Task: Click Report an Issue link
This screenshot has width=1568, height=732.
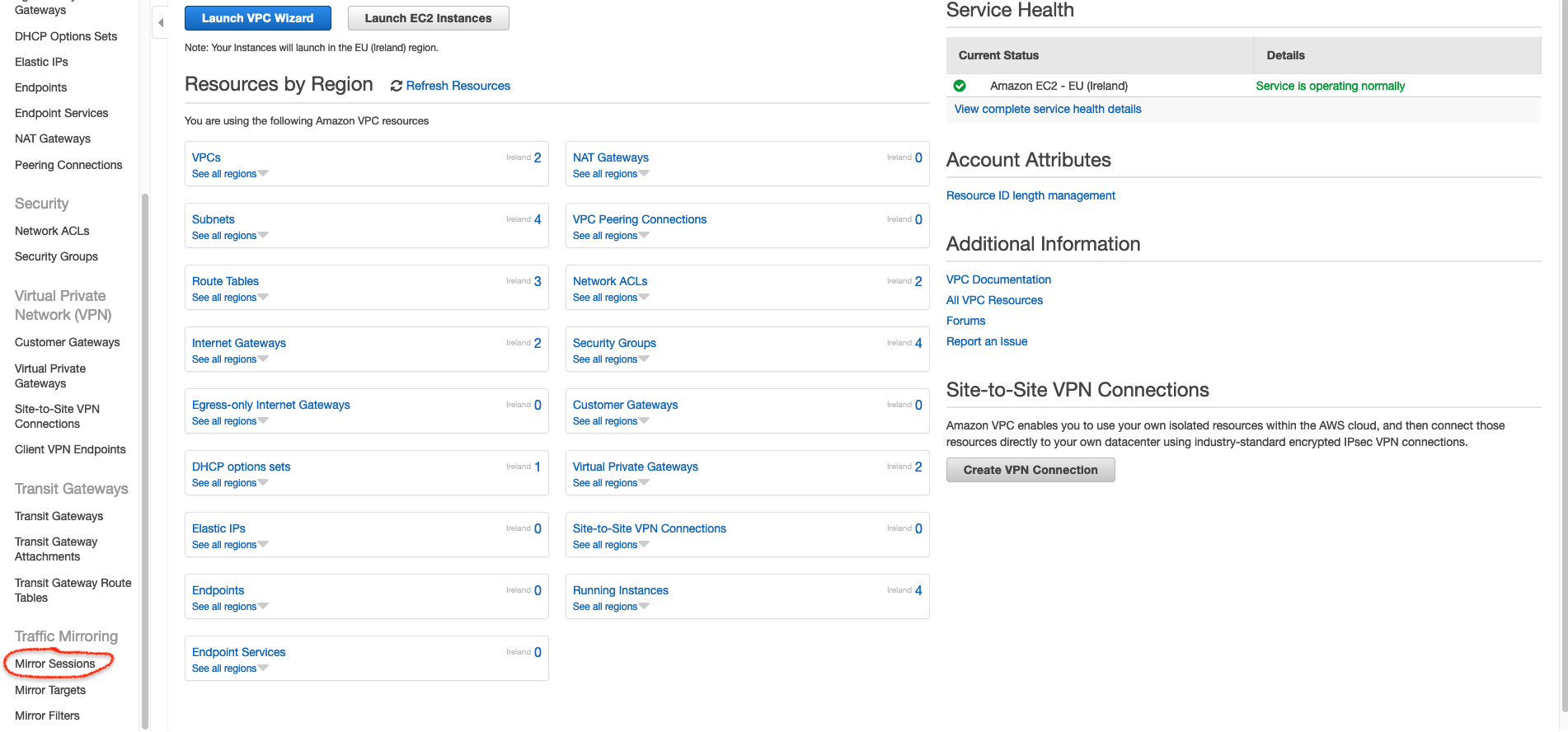Action: click(x=987, y=341)
